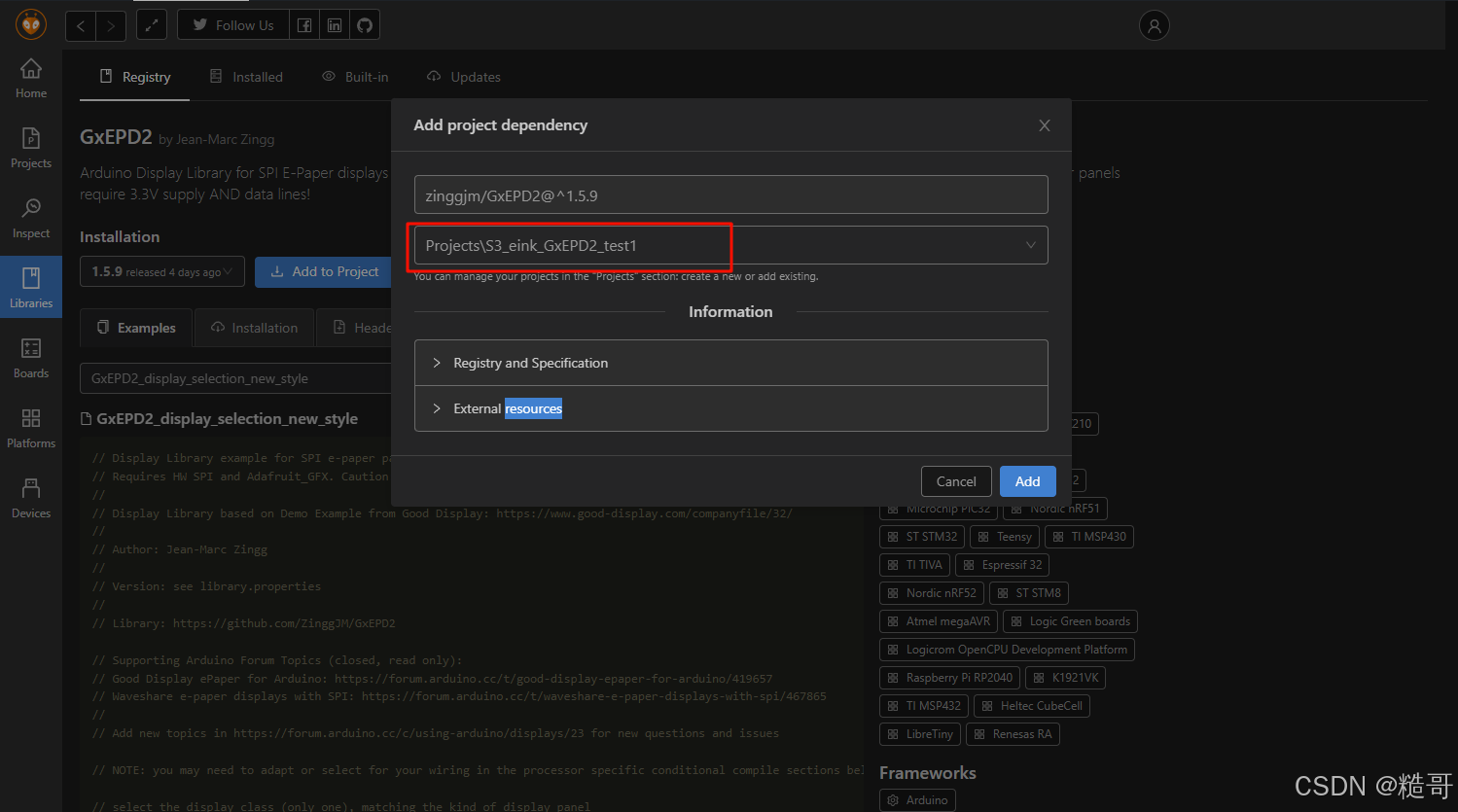
Task: Click the Add to Project button
Action: pos(324,272)
